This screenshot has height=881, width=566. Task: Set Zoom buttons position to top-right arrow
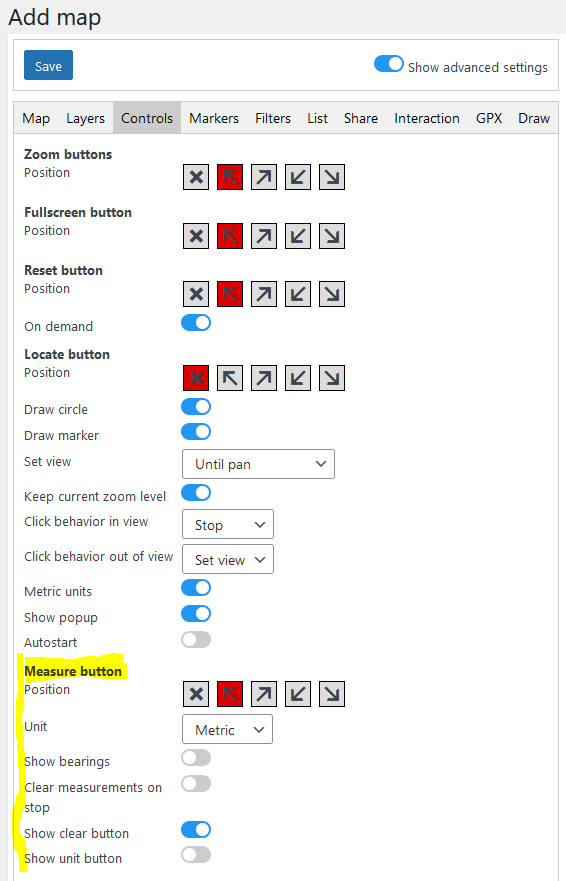click(264, 178)
